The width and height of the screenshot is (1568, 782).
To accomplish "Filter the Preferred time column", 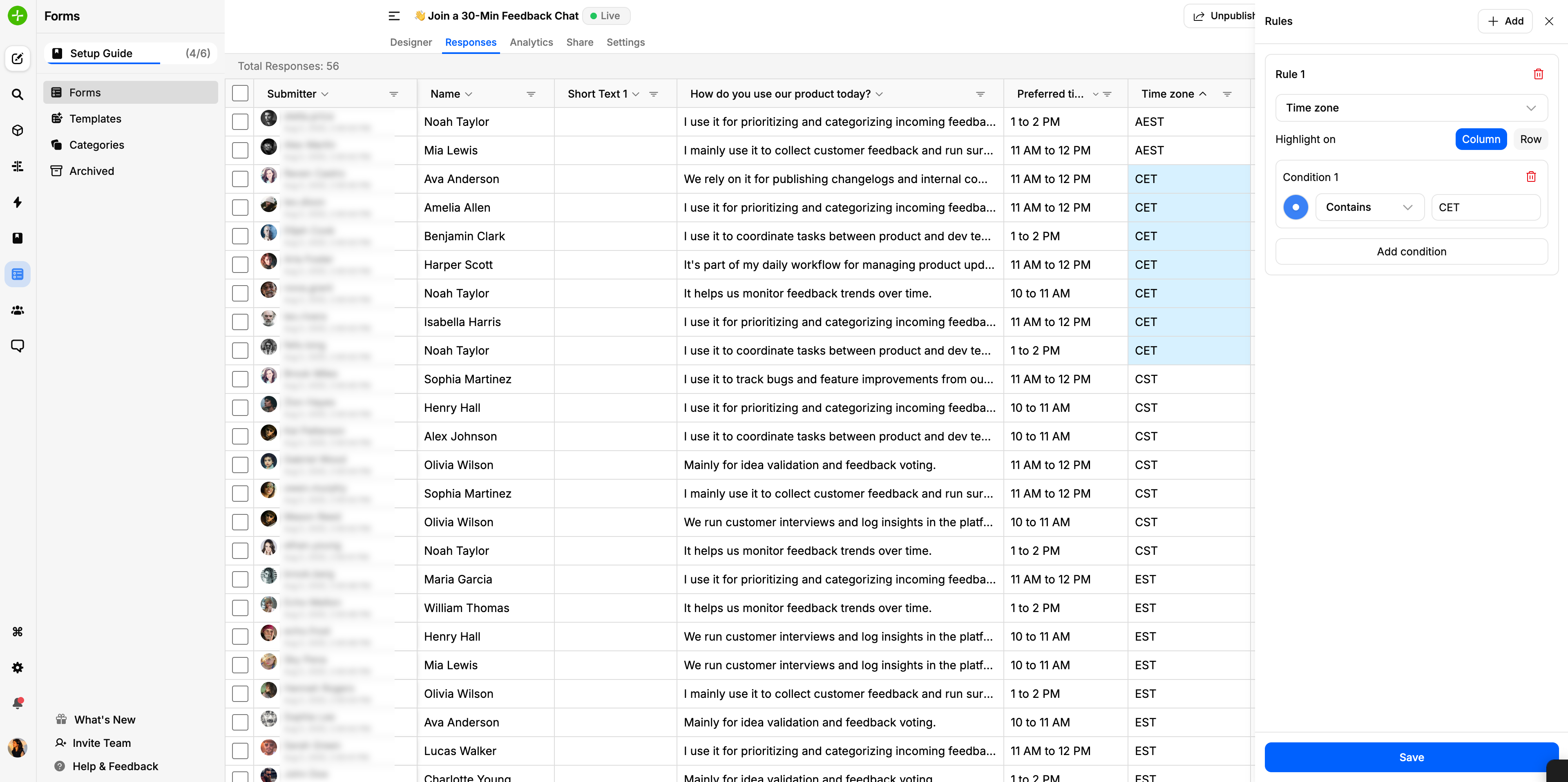I will 1107,94.
